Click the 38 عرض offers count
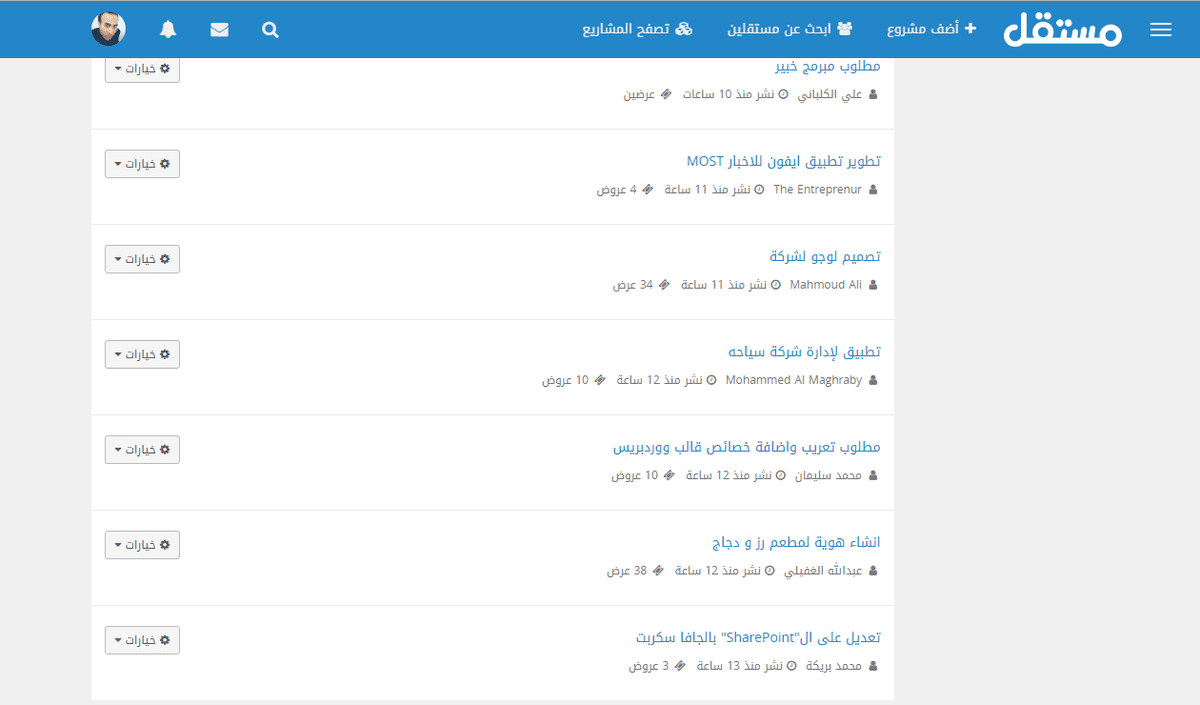Image resolution: width=1200 pixels, height=705 pixels. [x=627, y=571]
